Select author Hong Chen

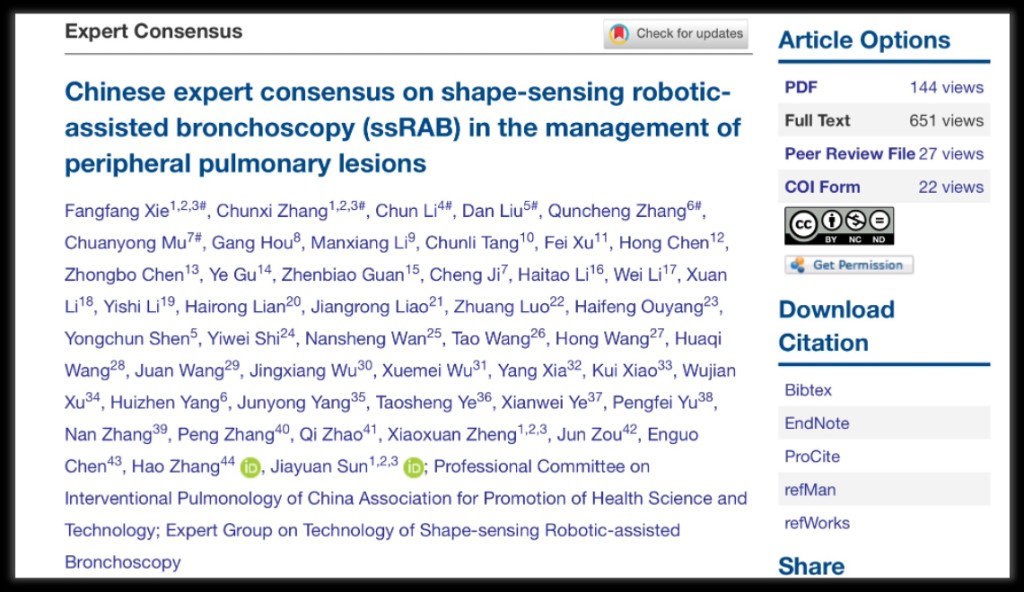tap(664, 243)
